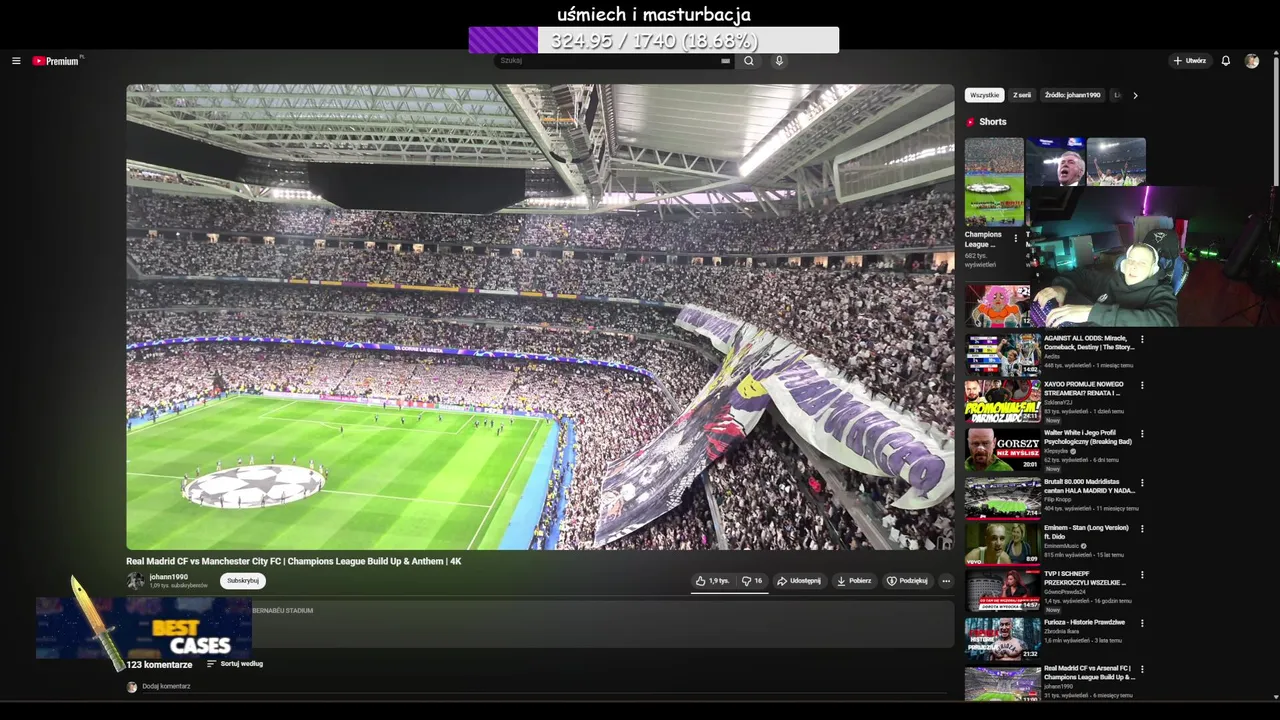This screenshot has height=720, width=1280.
Task: Click the video title text
Action: tap(294, 562)
